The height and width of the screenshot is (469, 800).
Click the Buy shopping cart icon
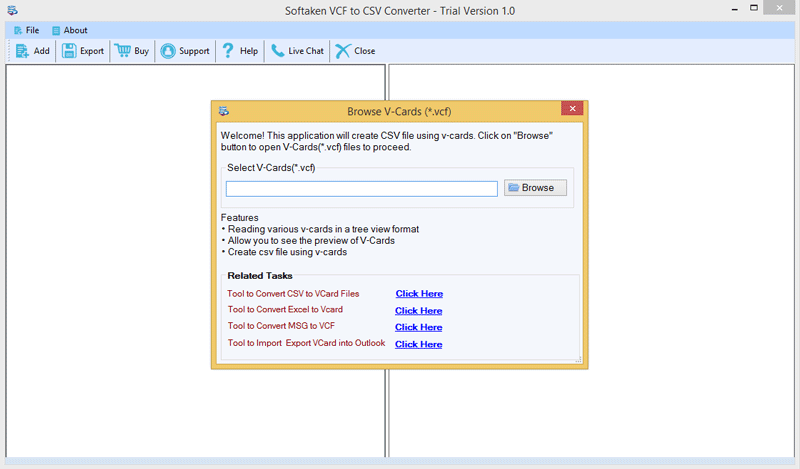tap(122, 51)
